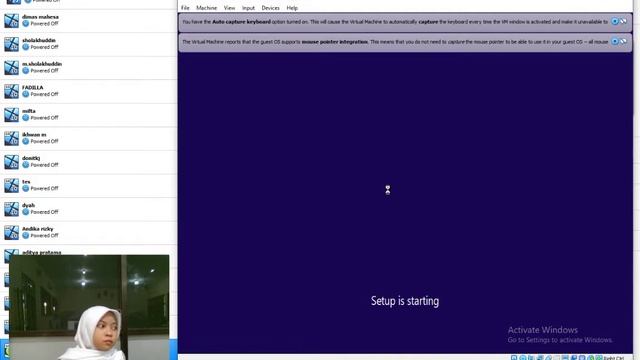This screenshot has height=360, width=640.
Task: Click the webcam video overlay
Action: click(x=89, y=307)
